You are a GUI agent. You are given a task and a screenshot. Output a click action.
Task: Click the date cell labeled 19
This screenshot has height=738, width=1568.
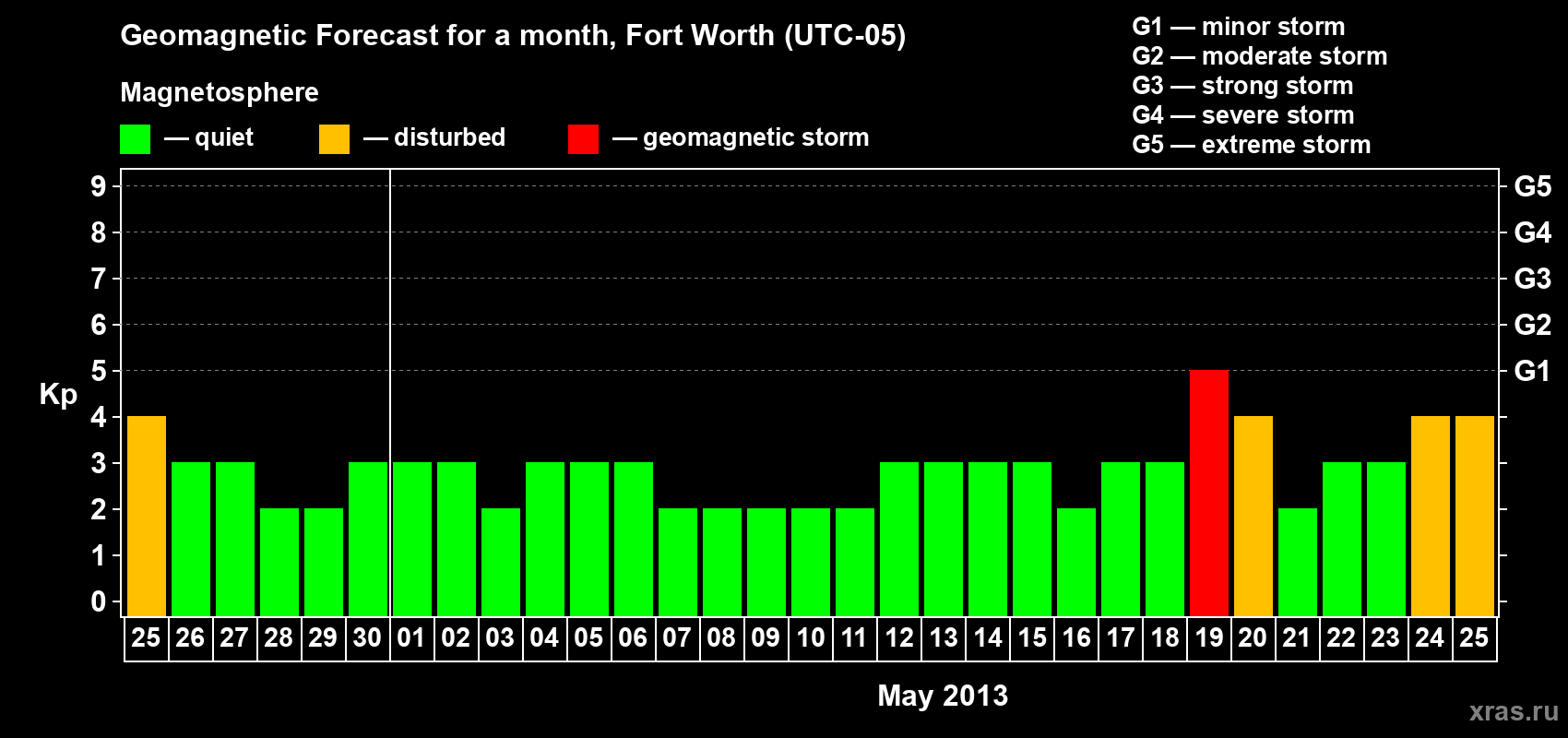click(1209, 638)
